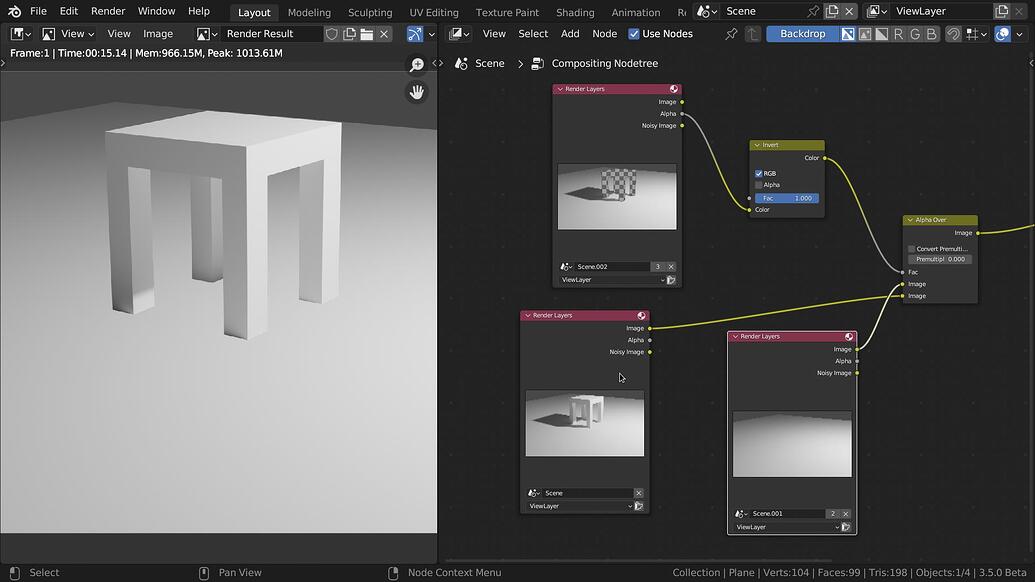Open the image browse dropdown before Render Result

coord(207,34)
